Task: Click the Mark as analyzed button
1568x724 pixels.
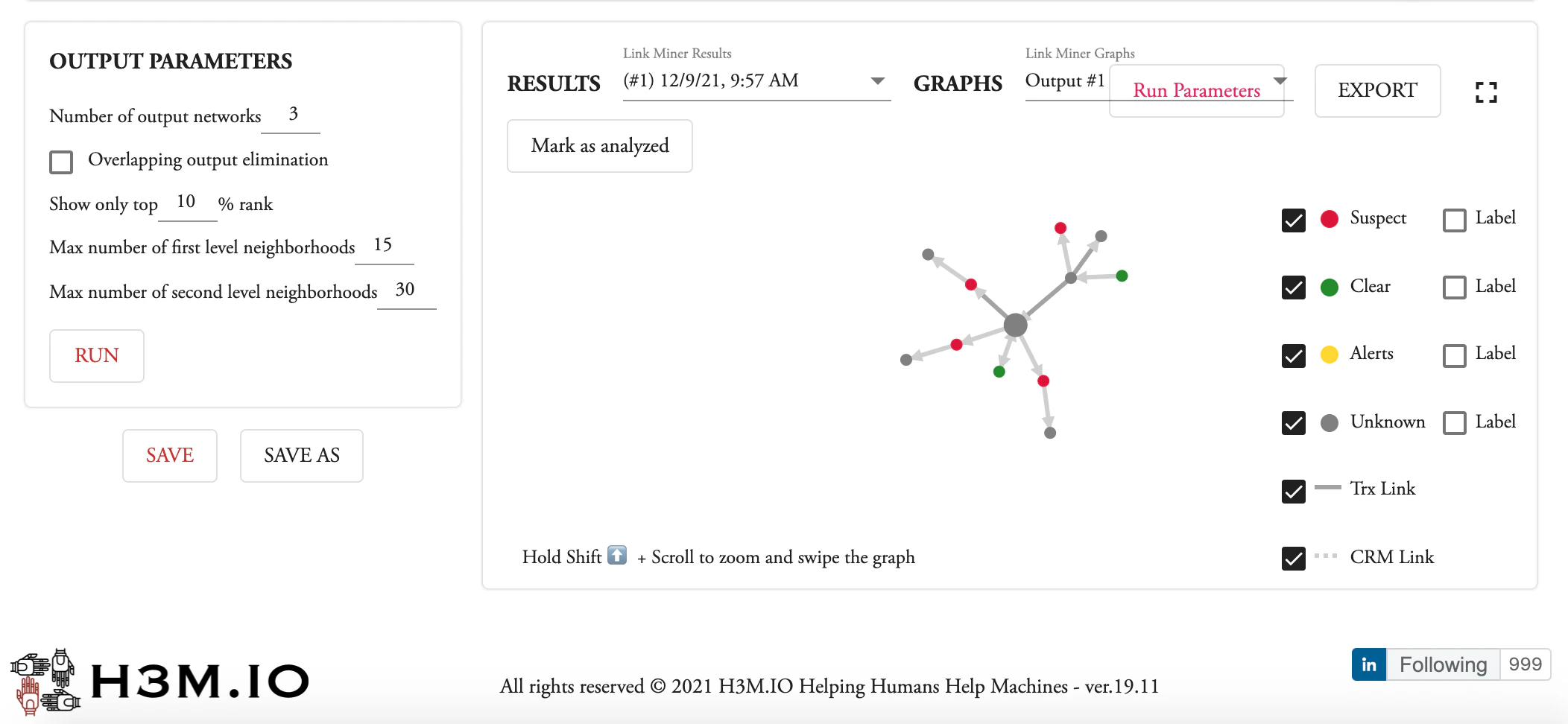Action: pos(600,146)
